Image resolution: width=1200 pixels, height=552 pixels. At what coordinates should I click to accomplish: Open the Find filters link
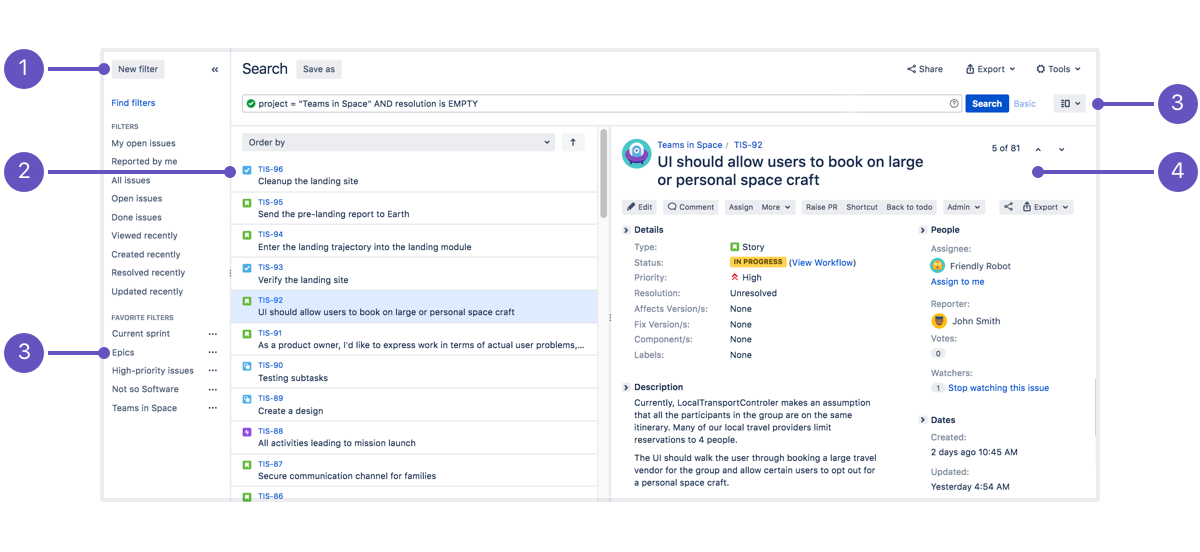[133, 103]
